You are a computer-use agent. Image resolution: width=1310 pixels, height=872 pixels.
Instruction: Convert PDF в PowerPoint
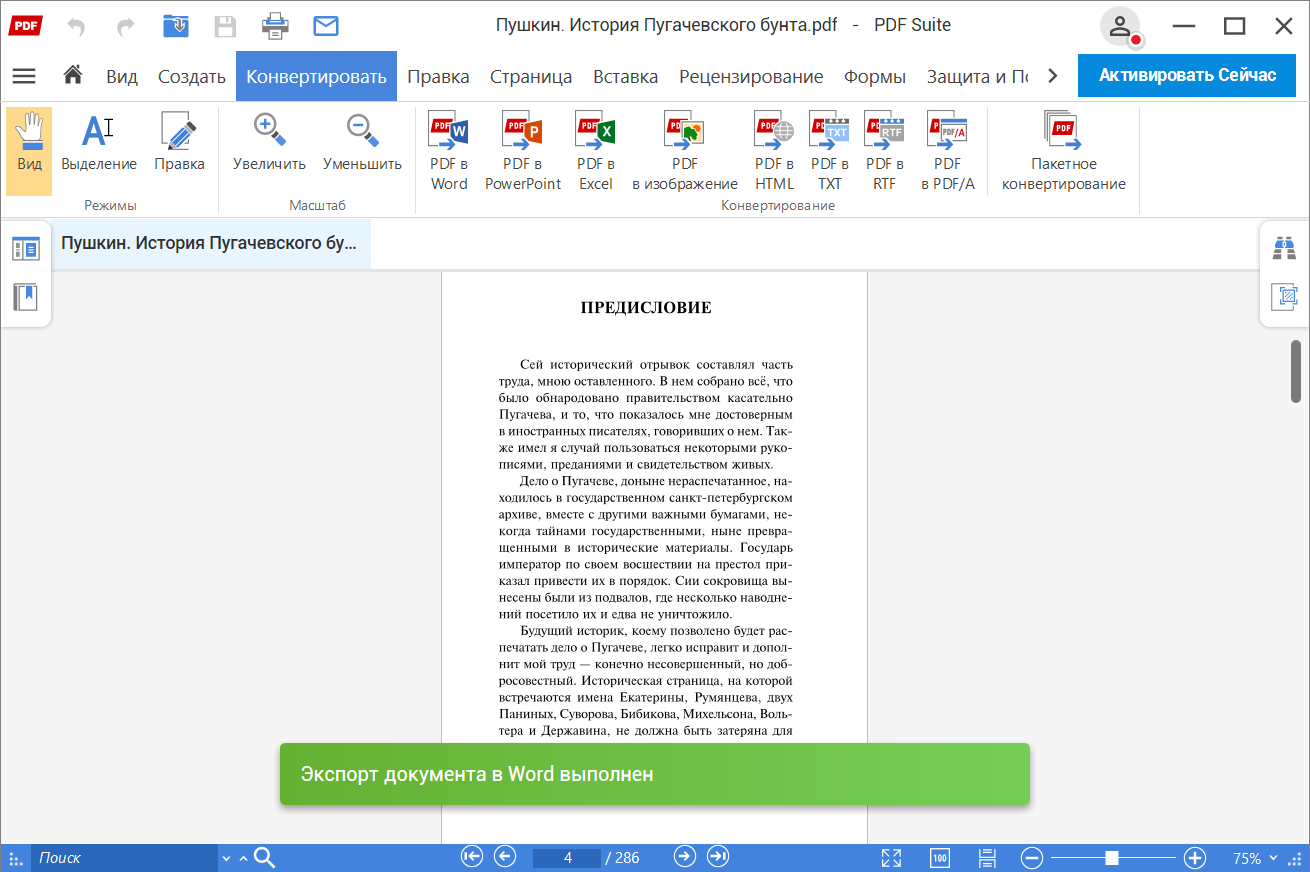(x=523, y=152)
